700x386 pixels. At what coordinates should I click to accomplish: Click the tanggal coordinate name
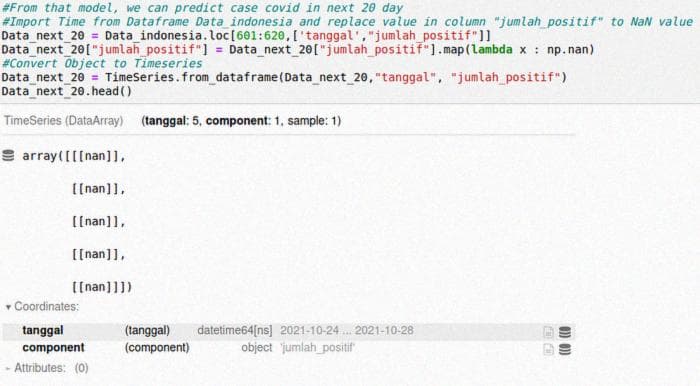coord(43,330)
